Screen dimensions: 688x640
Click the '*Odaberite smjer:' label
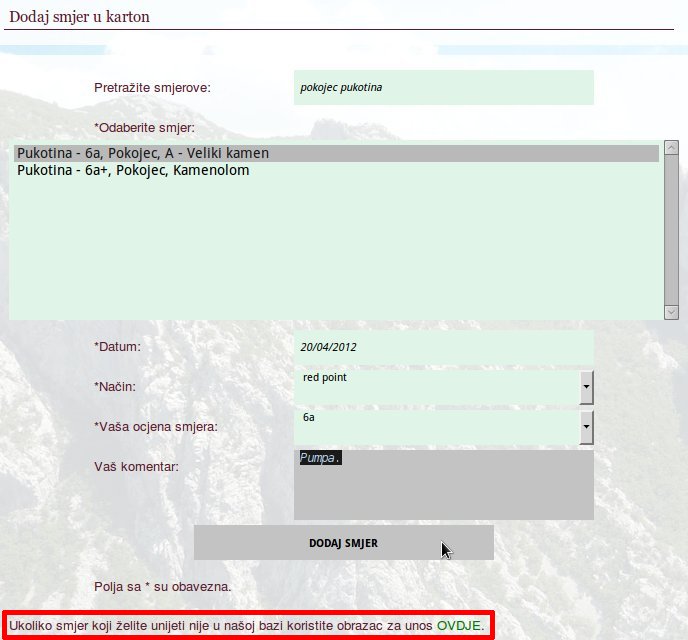[144, 128]
